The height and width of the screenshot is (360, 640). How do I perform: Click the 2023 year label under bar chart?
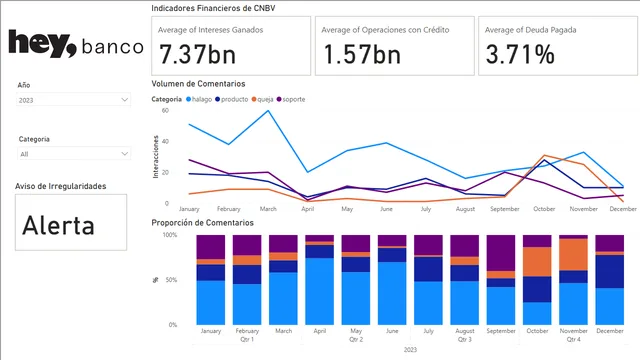(410, 350)
